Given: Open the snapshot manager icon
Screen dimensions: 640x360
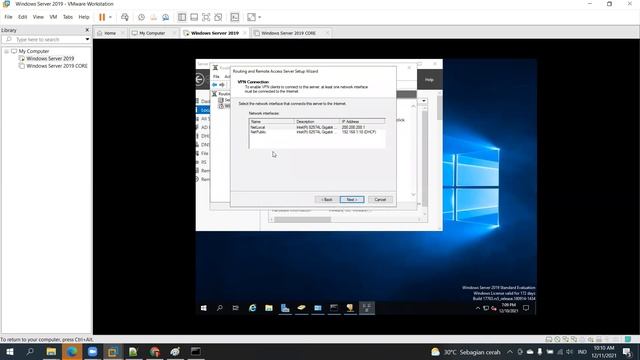Looking at the screenshot, I should [x=165, y=17].
